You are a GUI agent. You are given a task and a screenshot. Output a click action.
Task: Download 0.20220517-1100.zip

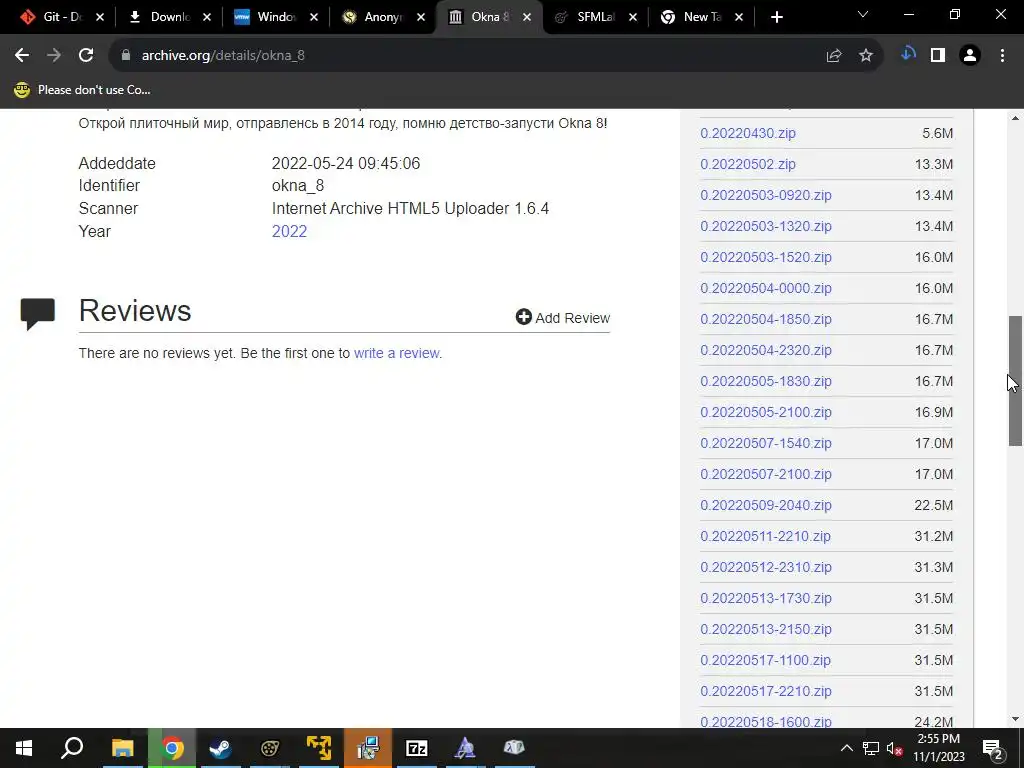pyautogui.click(x=765, y=660)
